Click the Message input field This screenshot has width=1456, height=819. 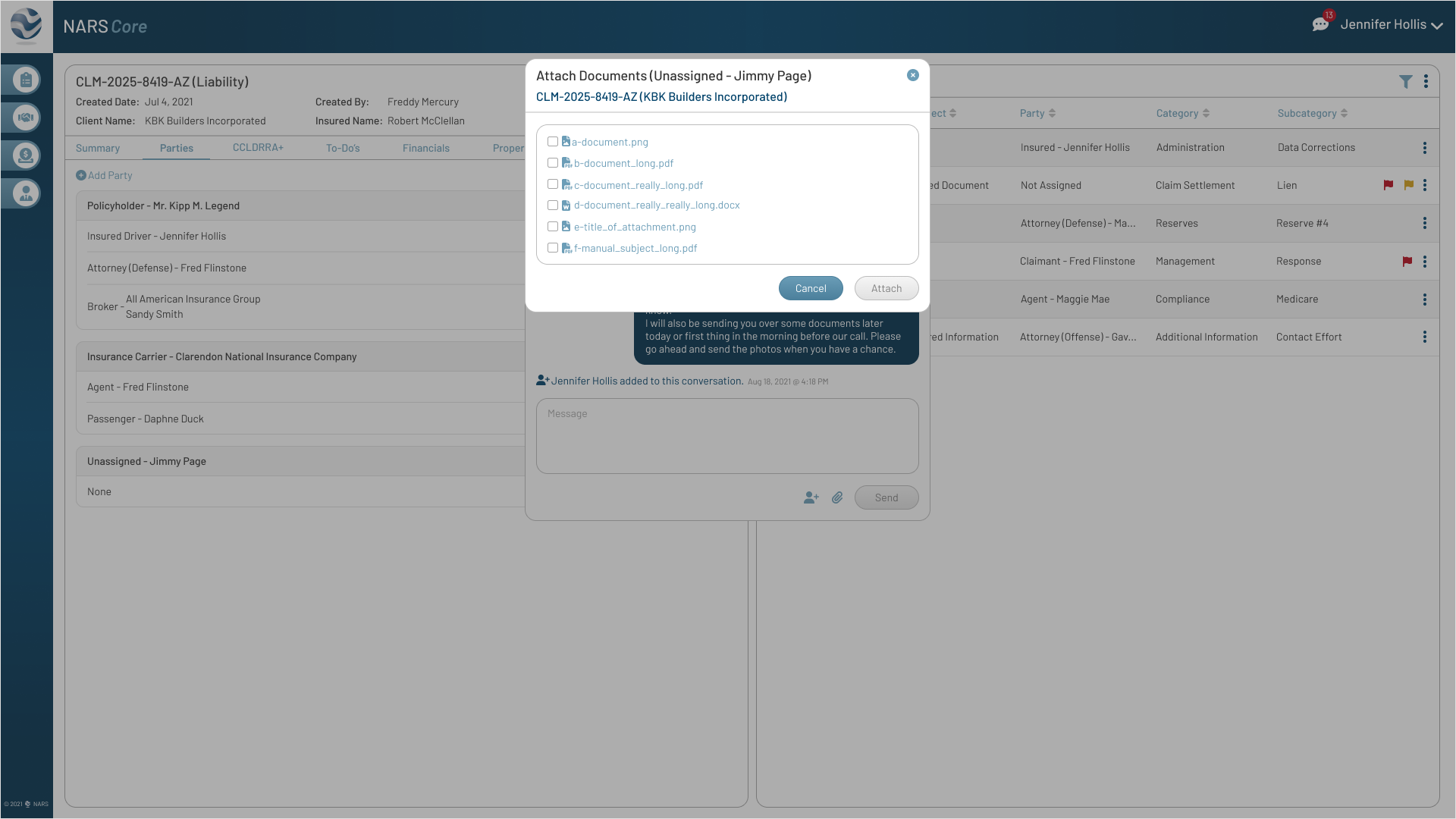[726, 436]
